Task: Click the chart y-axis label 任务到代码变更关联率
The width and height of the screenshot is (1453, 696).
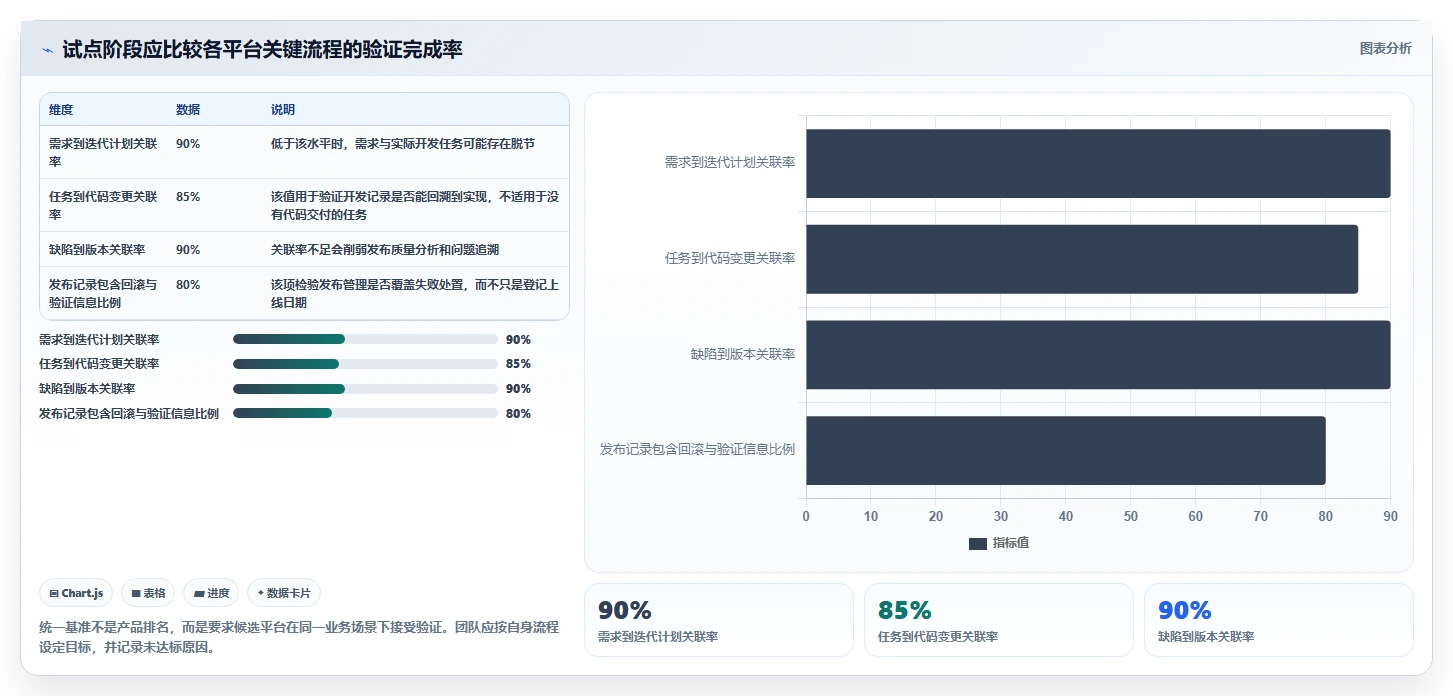Action: click(730, 259)
